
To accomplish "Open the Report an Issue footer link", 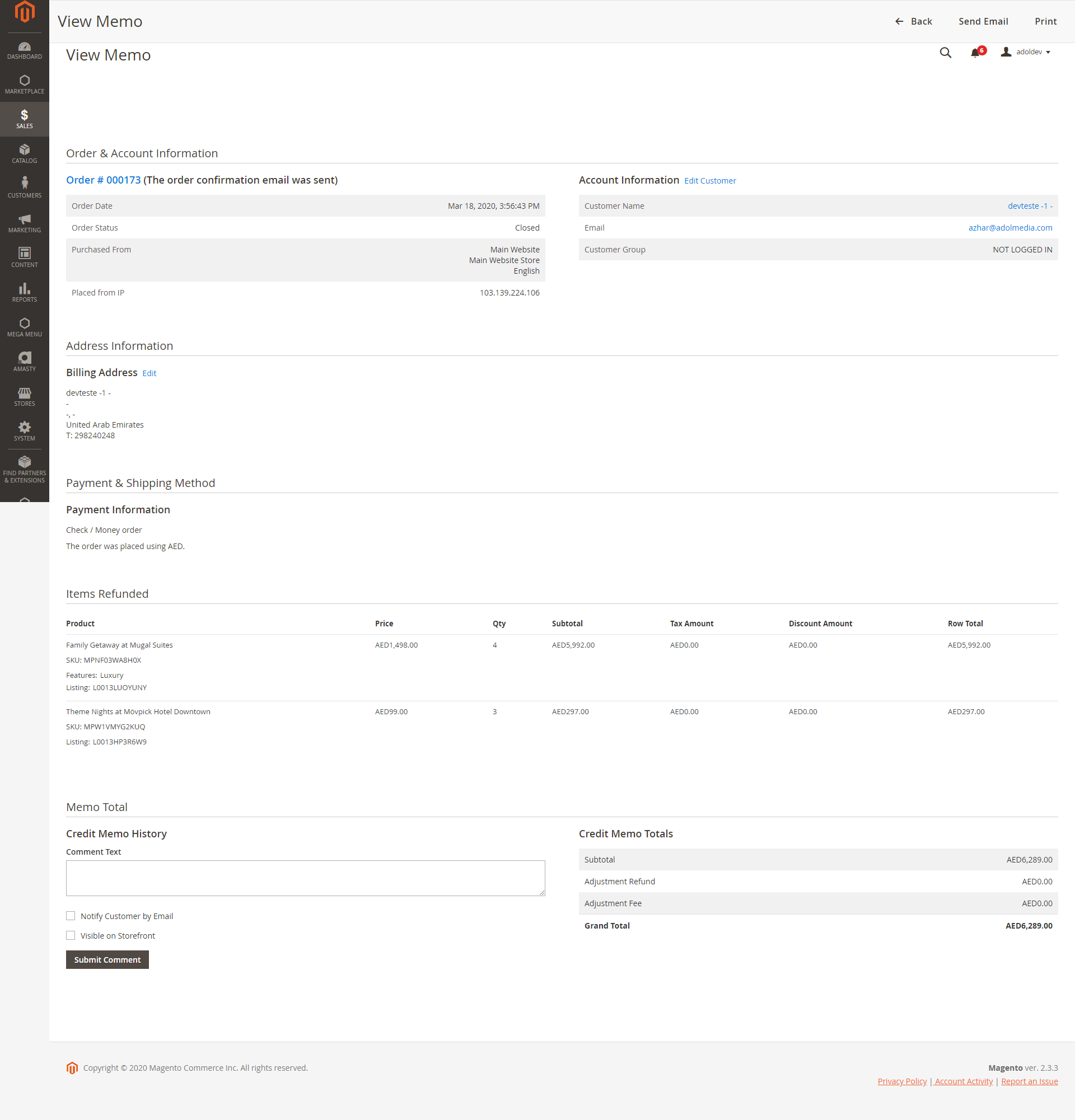I will [x=1029, y=1081].
